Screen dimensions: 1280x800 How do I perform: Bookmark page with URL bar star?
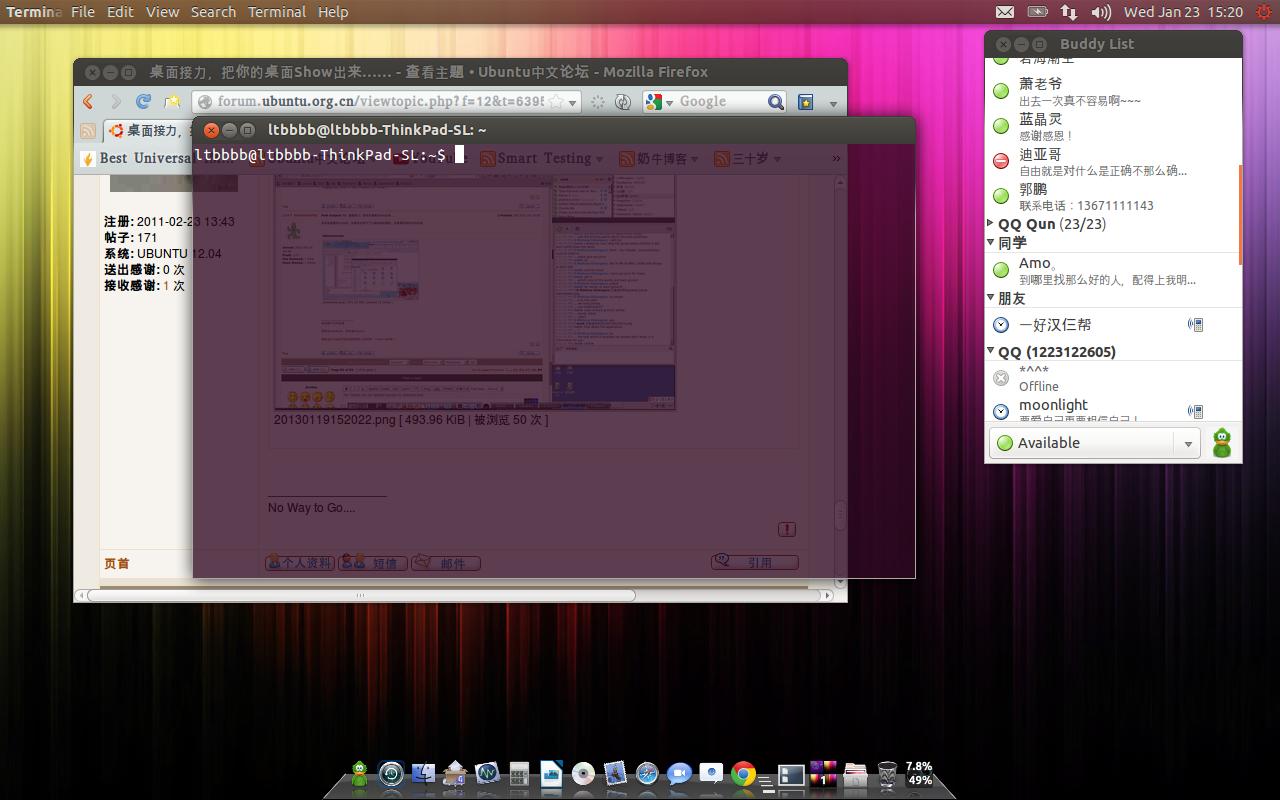tap(555, 101)
